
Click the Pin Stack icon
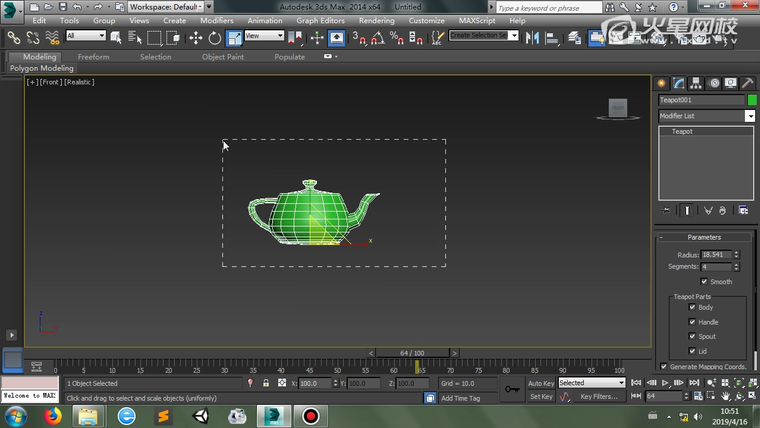(x=667, y=210)
